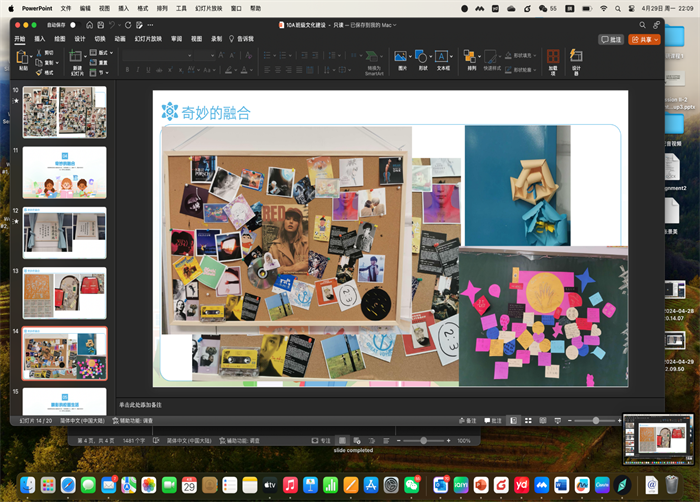This screenshot has height=502, width=700.
Task: Open the more options ellipsis in title bar
Action: pyautogui.click(x=150, y=25)
